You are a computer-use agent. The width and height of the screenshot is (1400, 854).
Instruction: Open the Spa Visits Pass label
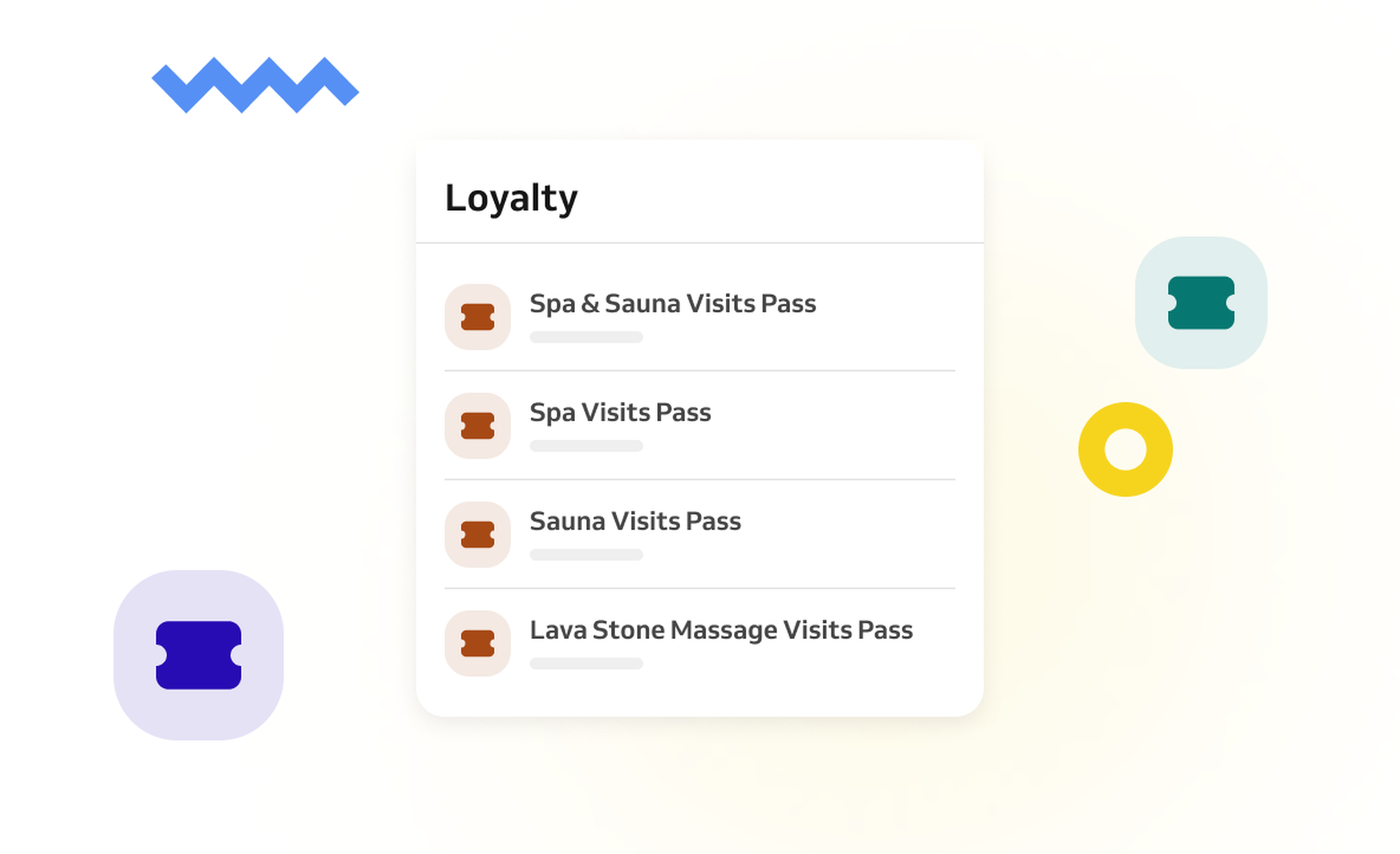coord(620,412)
